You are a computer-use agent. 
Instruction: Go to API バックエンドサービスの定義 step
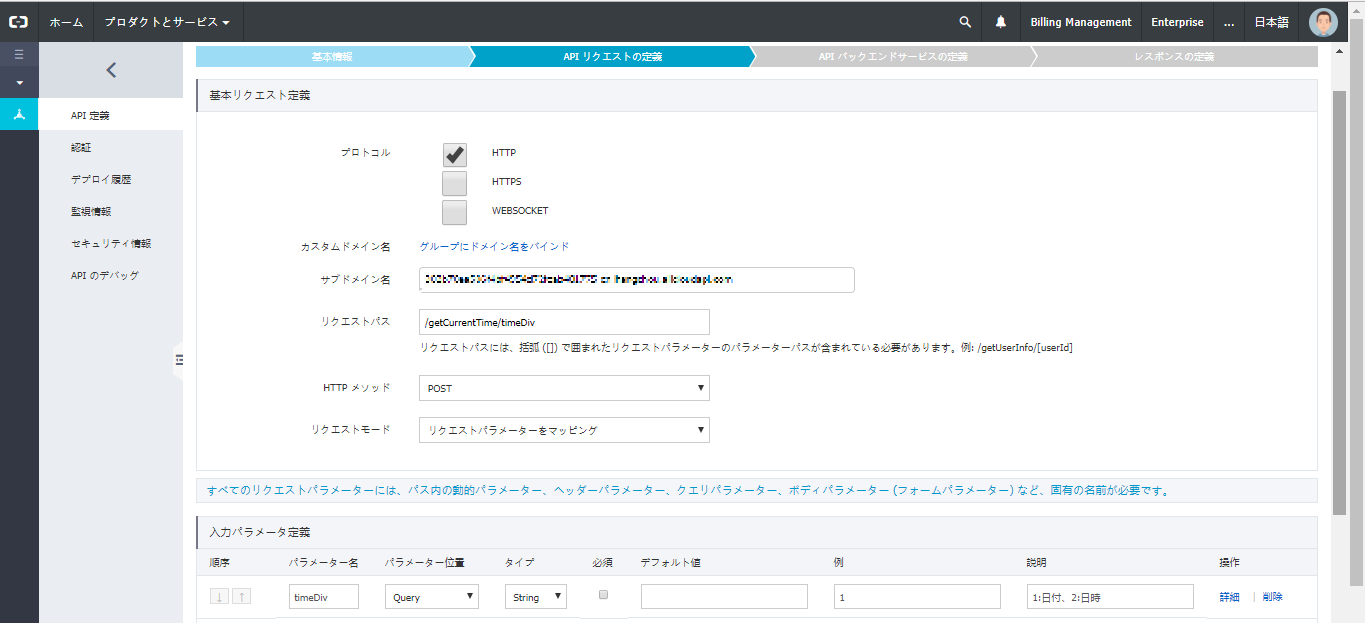893,57
